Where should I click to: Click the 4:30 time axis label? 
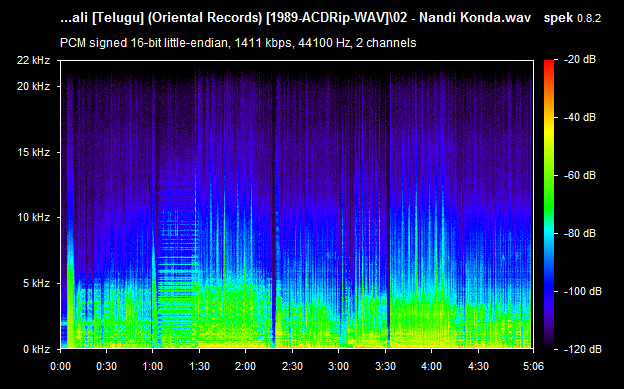point(478,366)
